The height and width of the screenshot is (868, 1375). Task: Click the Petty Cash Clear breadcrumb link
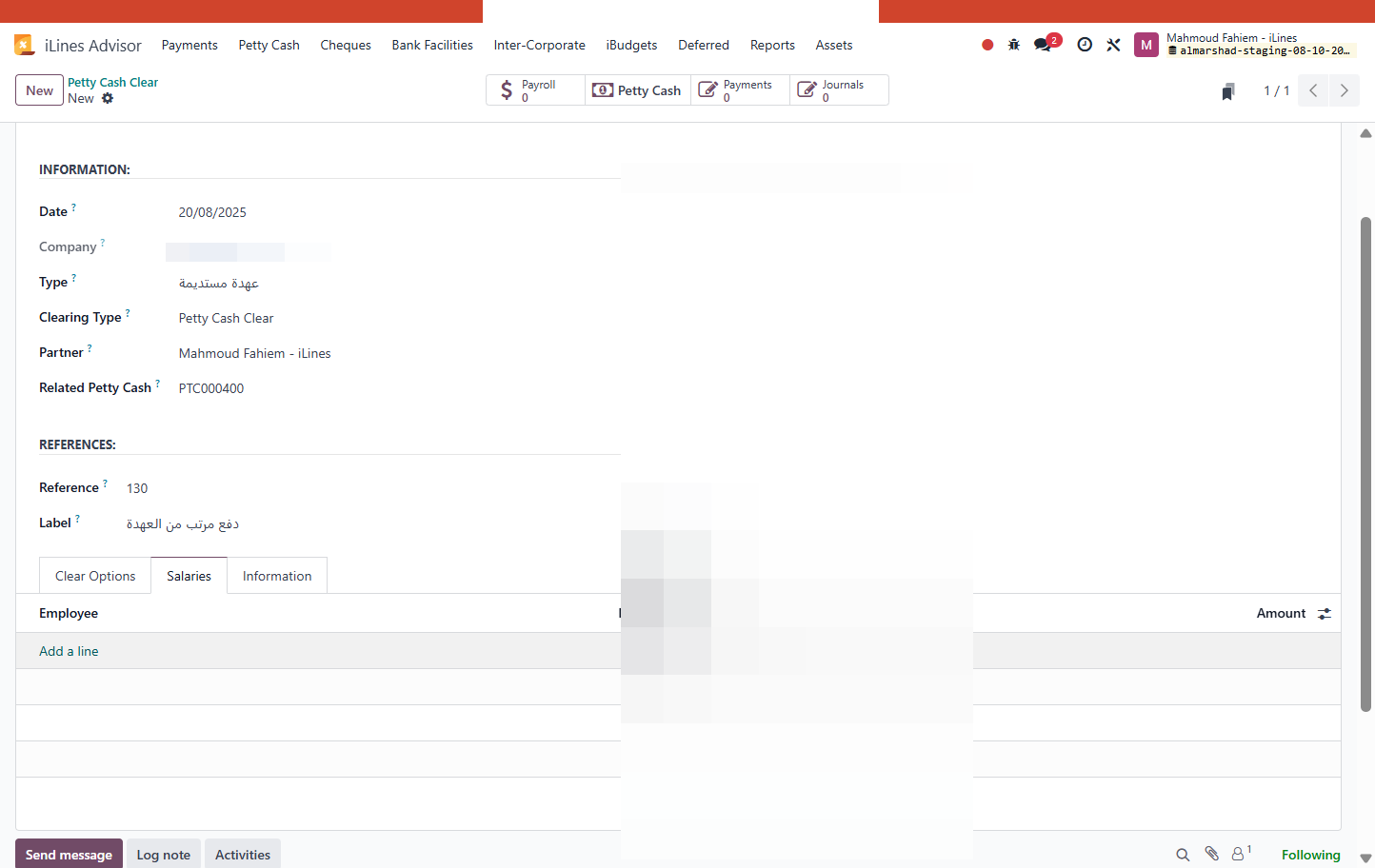pyautogui.click(x=112, y=83)
